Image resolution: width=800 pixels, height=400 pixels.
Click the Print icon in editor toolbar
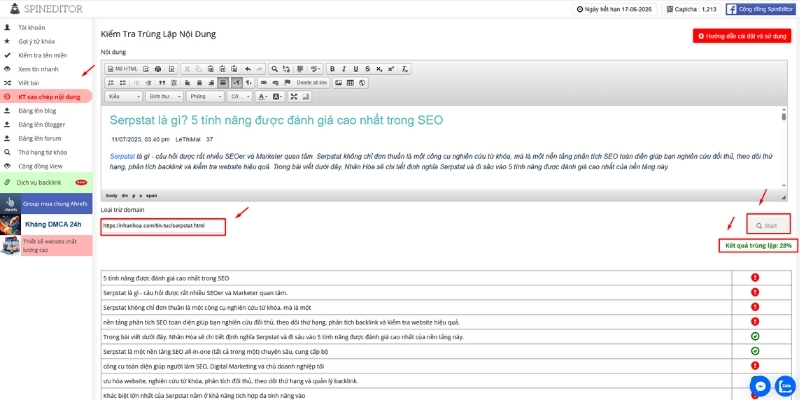coord(158,69)
